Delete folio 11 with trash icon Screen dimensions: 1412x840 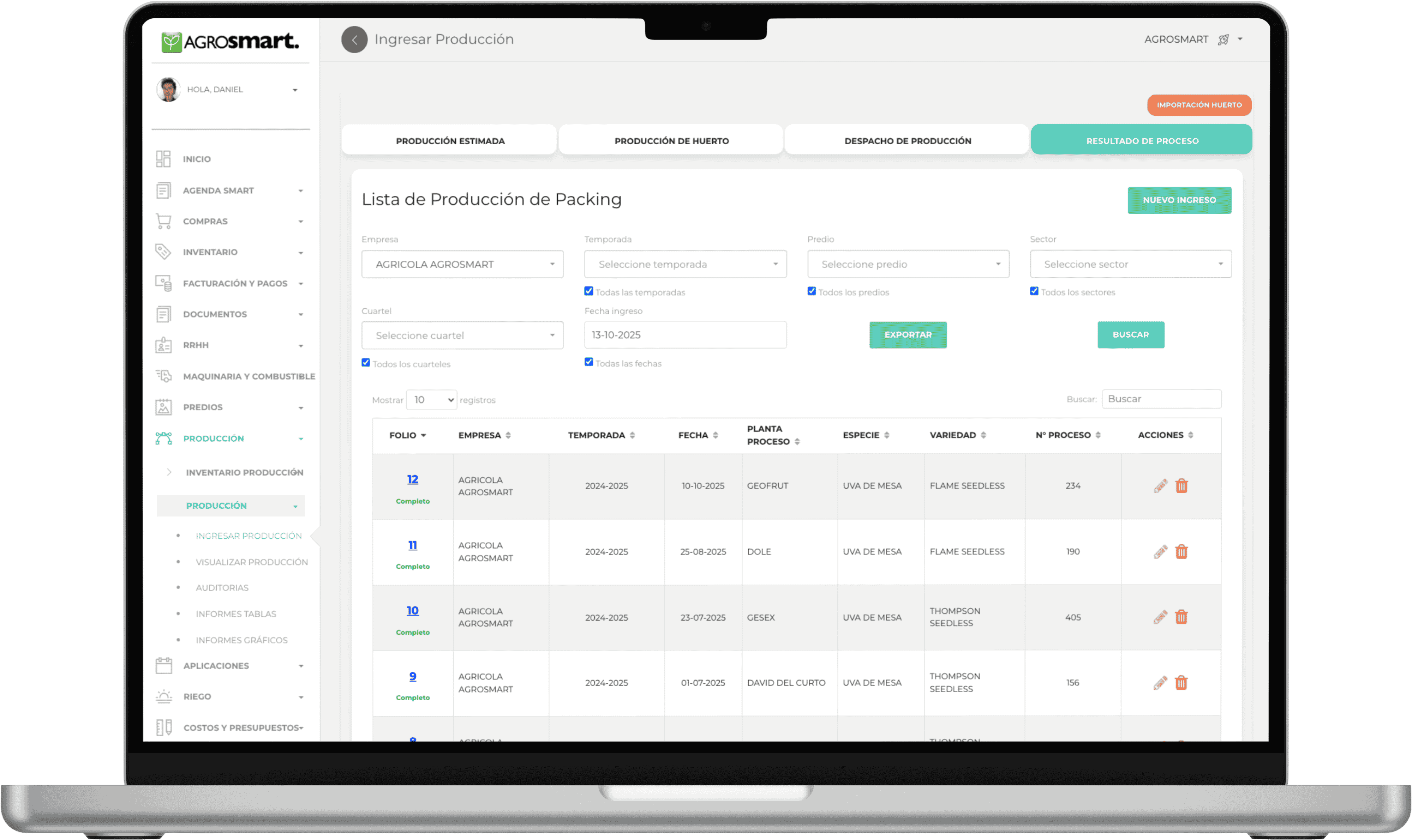click(x=1181, y=551)
